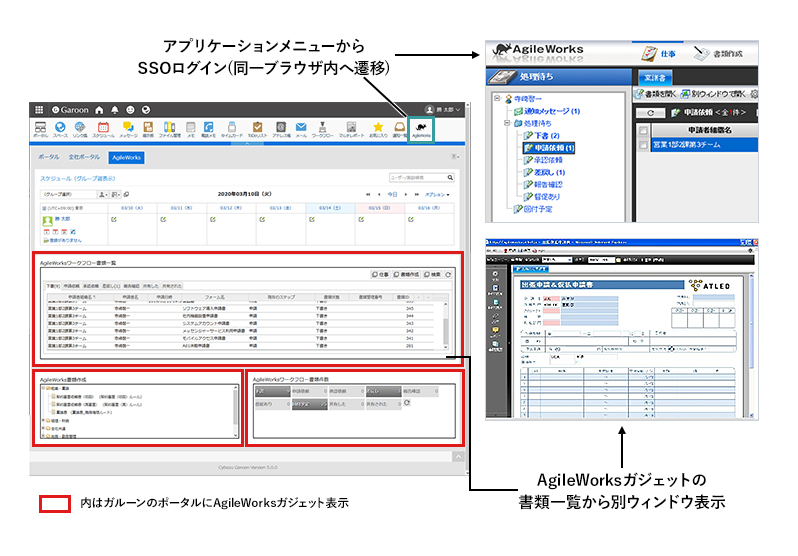Open the スペース app icon

(x=60, y=129)
